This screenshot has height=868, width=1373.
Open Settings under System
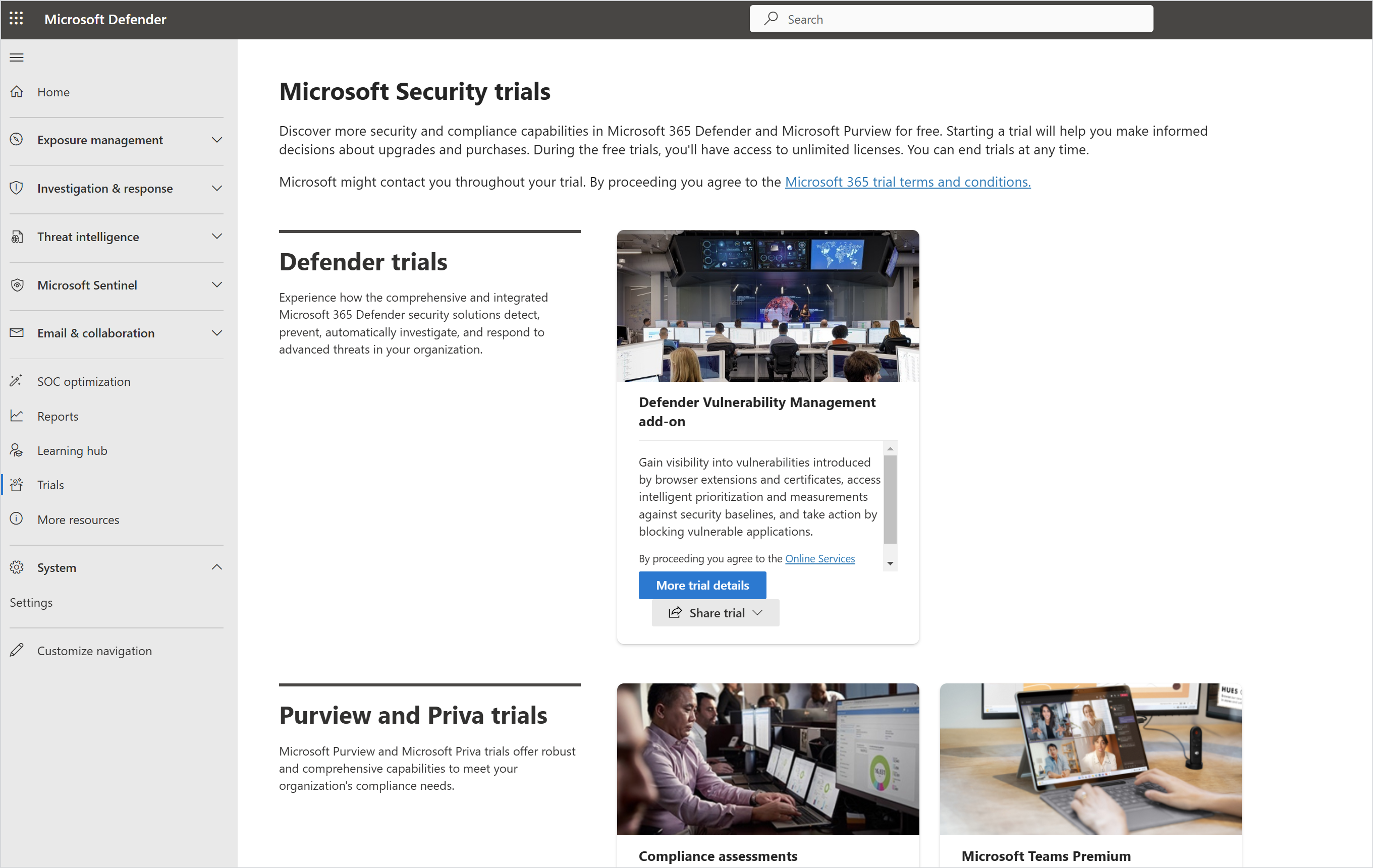(x=31, y=602)
